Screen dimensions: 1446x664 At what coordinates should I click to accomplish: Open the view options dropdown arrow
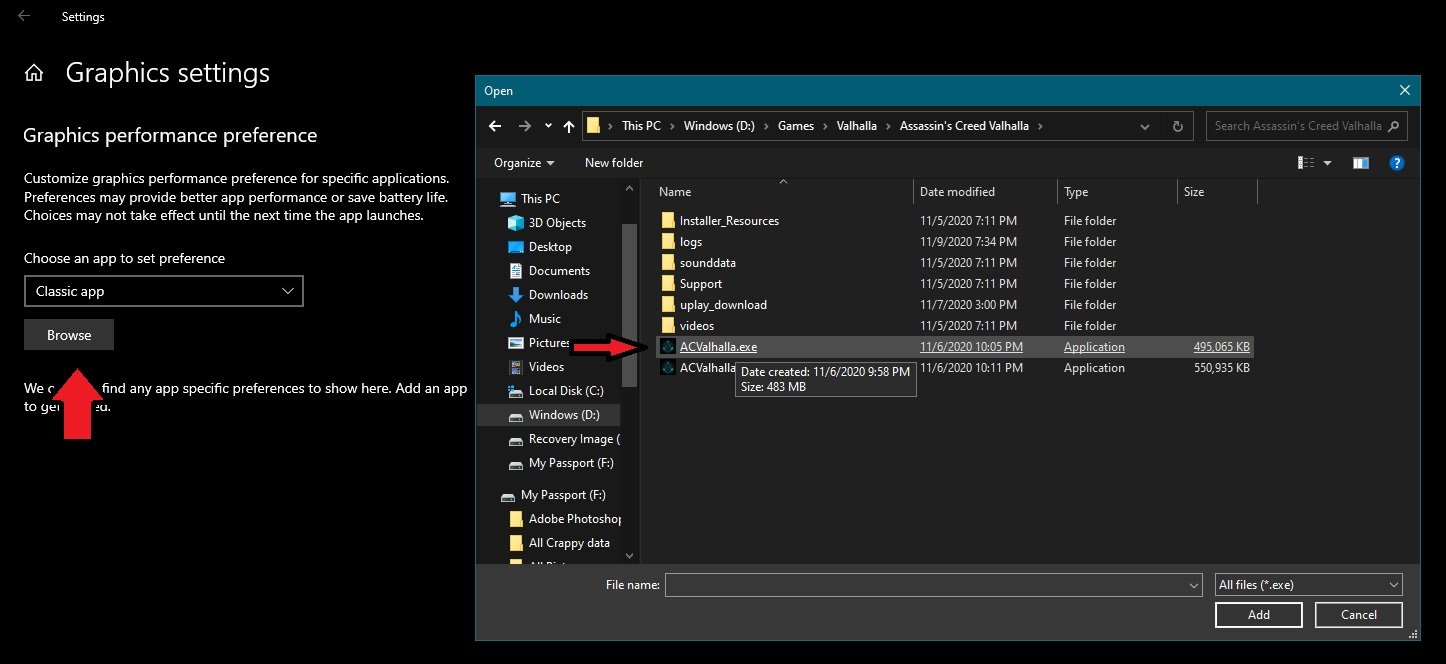(x=1328, y=163)
